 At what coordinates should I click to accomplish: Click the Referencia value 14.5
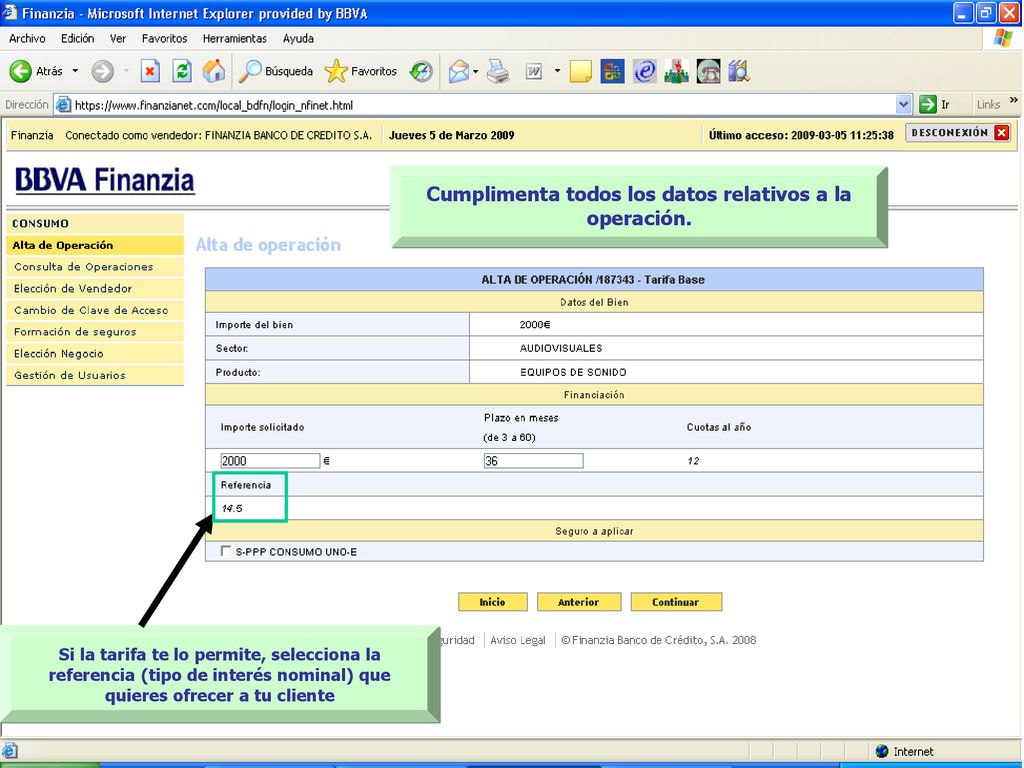coord(232,509)
